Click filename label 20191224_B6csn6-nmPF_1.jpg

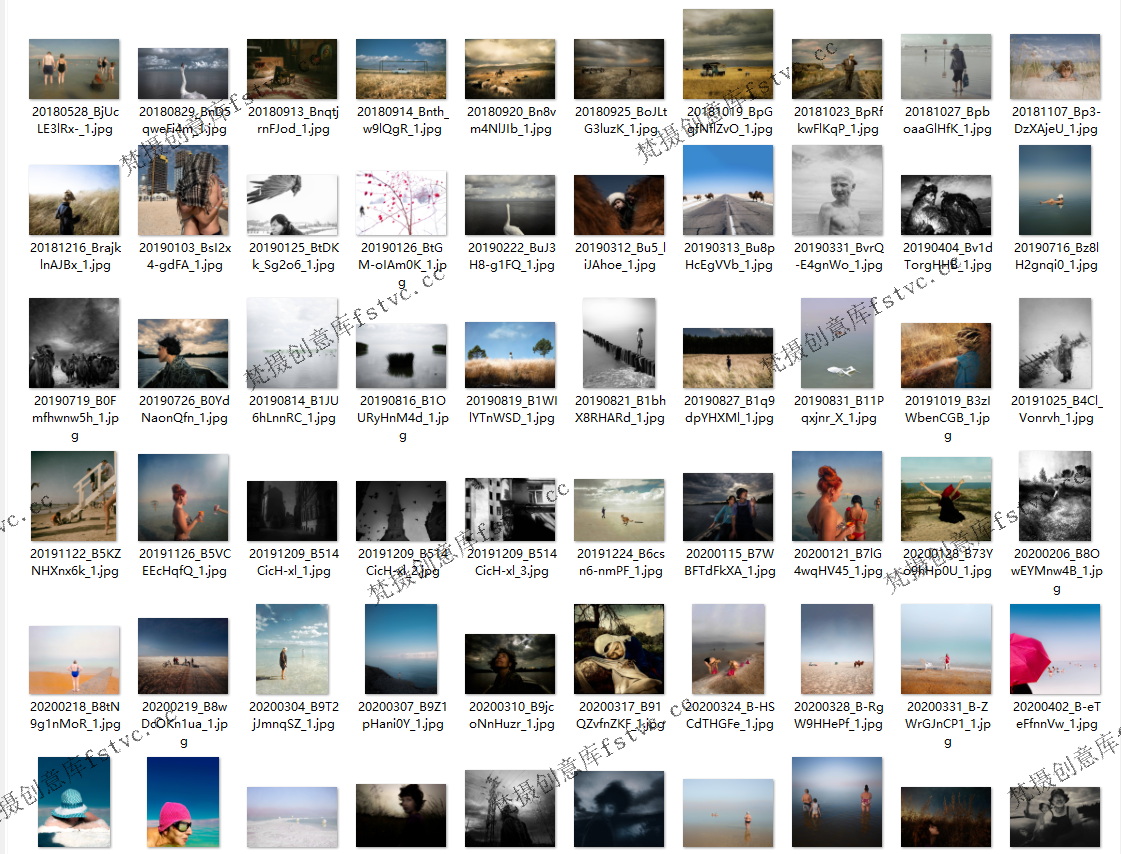coord(621,562)
